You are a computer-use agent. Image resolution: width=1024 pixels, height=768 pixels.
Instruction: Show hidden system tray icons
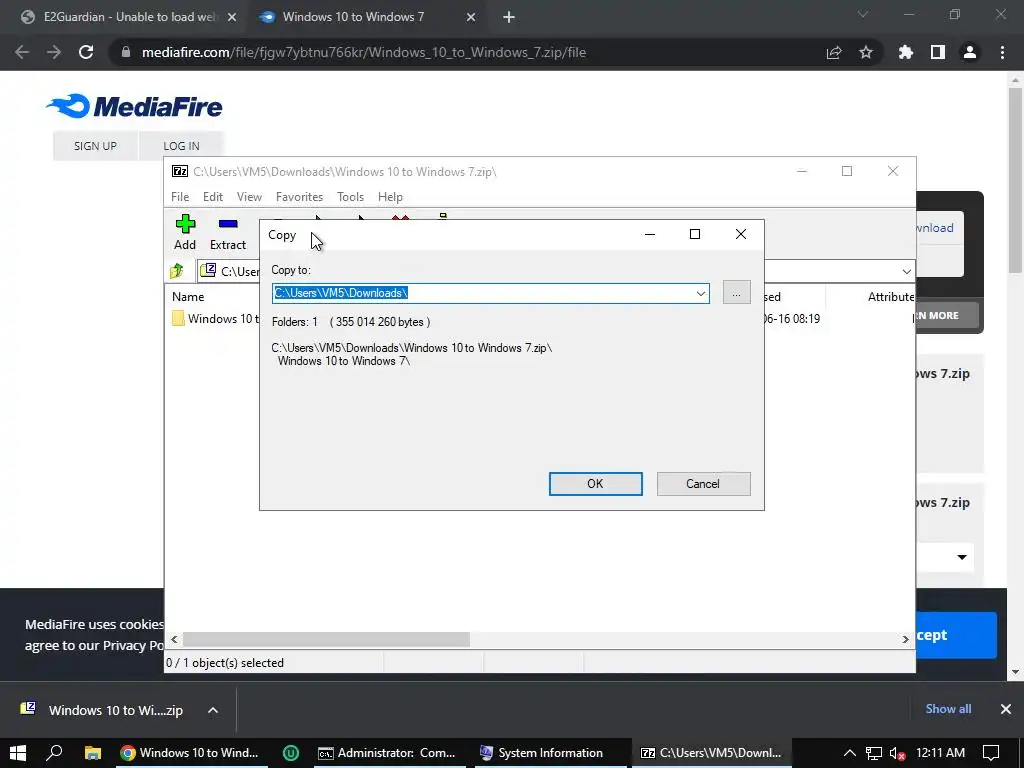click(850, 753)
